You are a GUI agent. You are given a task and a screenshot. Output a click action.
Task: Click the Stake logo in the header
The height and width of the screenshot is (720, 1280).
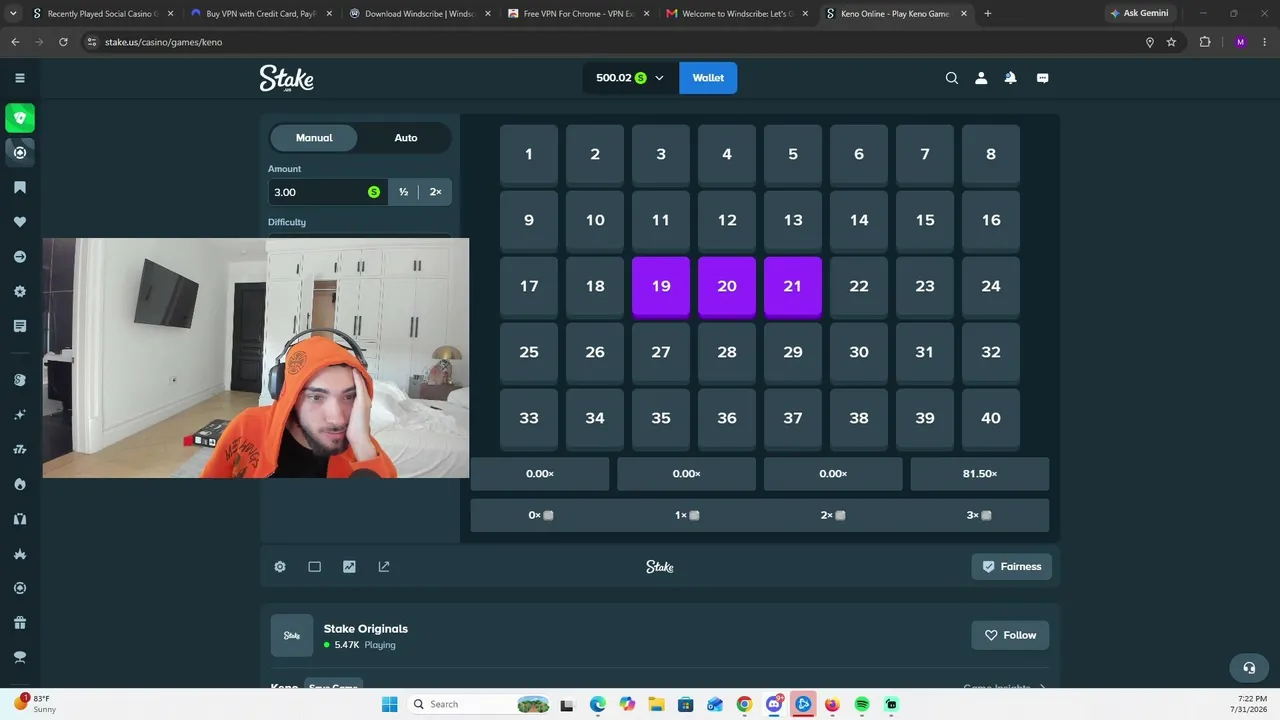(x=287, y=78)
